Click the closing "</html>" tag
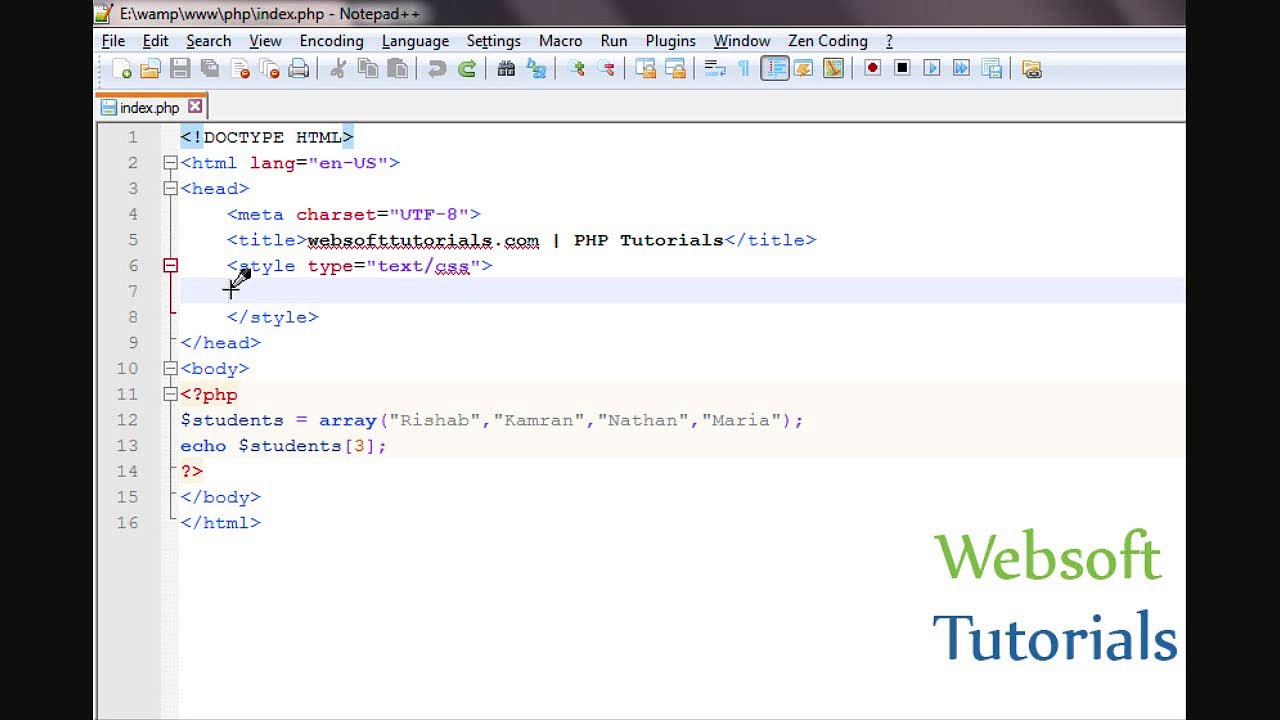 (x=220, y=522)
